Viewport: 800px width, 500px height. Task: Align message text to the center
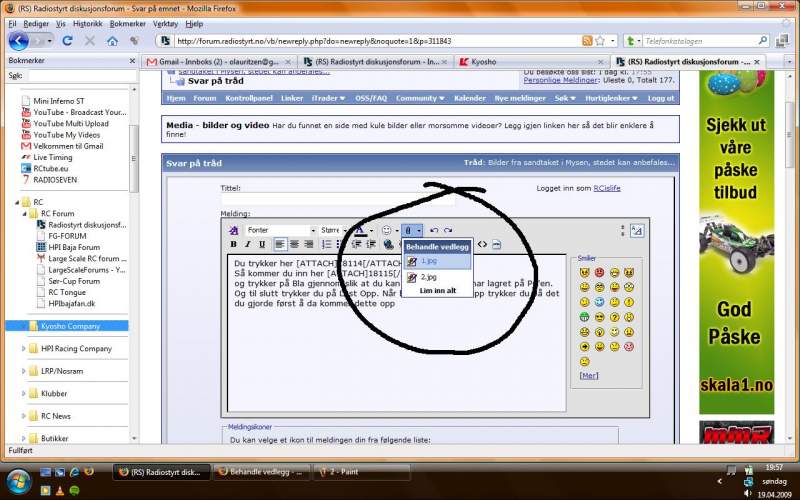(295, 244)
